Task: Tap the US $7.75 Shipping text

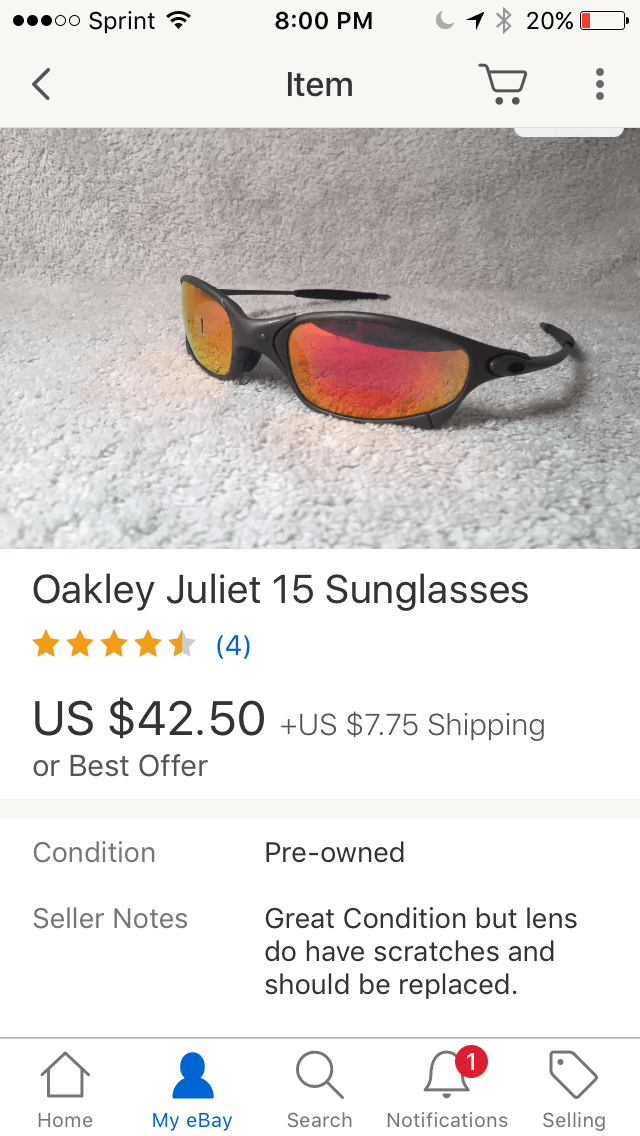Action: pos(413,725)
